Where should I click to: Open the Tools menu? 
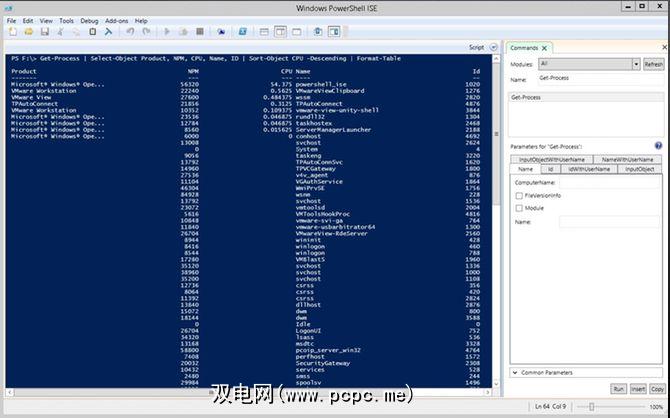tap(66, 21)
